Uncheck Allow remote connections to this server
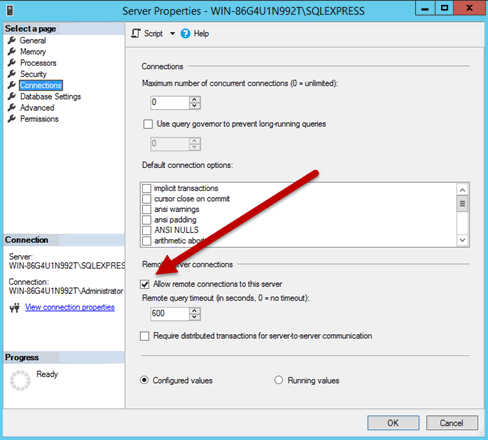488x440 pixels. pyautogui.click(x=145, y=284)
